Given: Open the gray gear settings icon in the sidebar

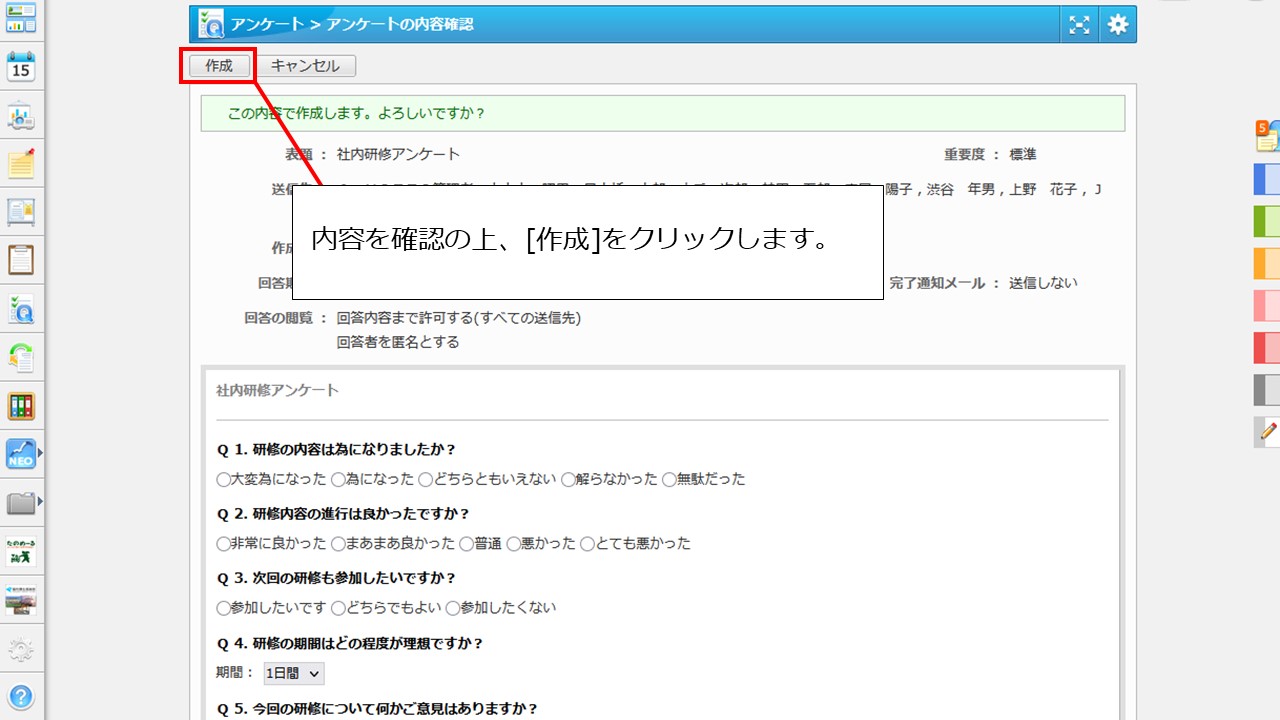Looking at the screenshot, I should click(21, 649).
